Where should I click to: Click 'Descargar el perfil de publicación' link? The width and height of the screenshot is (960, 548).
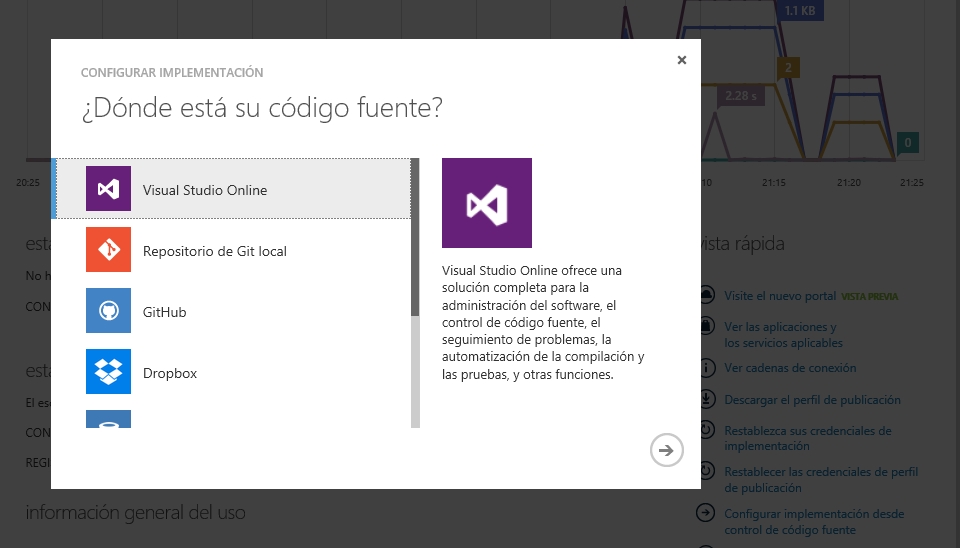click(x=812, y=400)
